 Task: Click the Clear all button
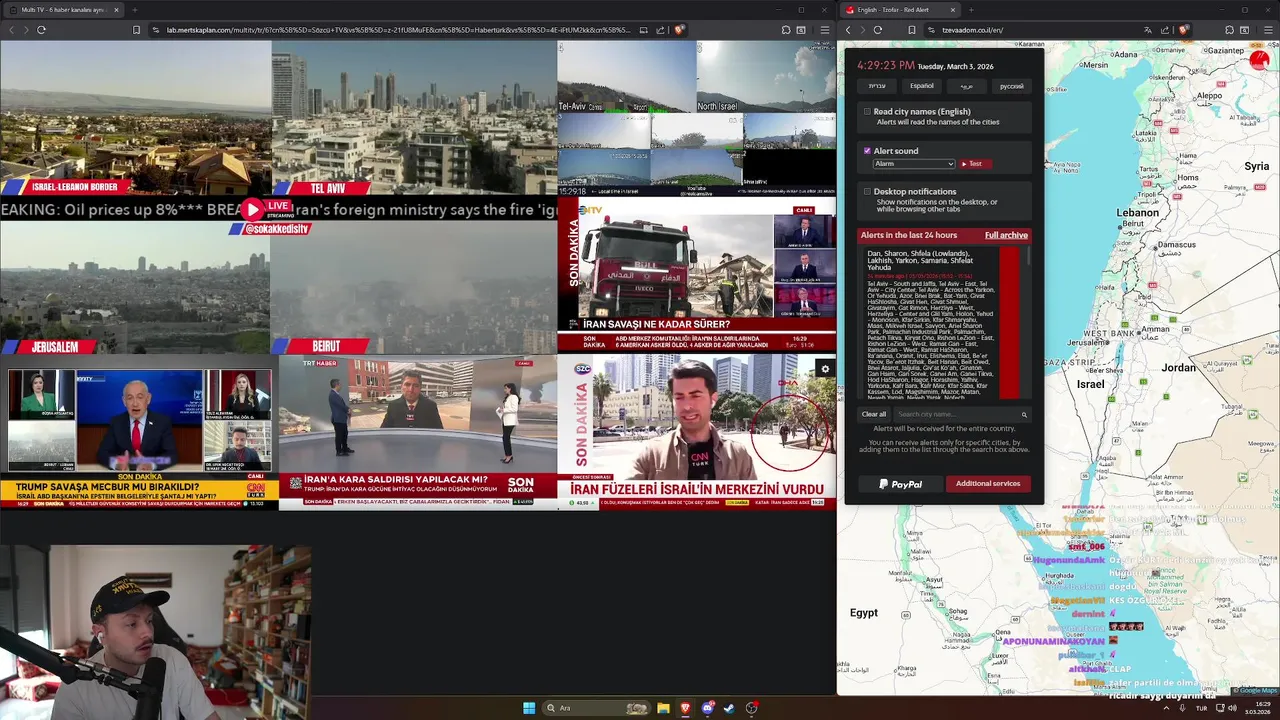click(x=874, y=414)
